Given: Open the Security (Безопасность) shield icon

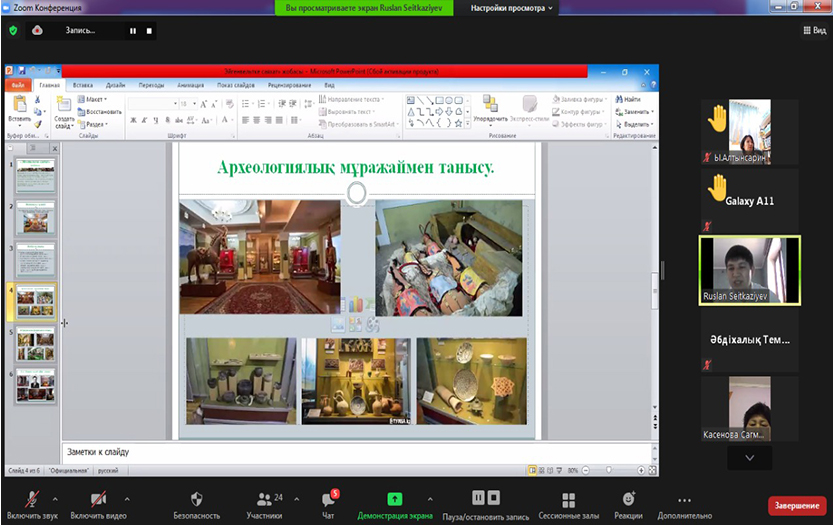Looking at the screenshot, I should (x=196, y=498).
